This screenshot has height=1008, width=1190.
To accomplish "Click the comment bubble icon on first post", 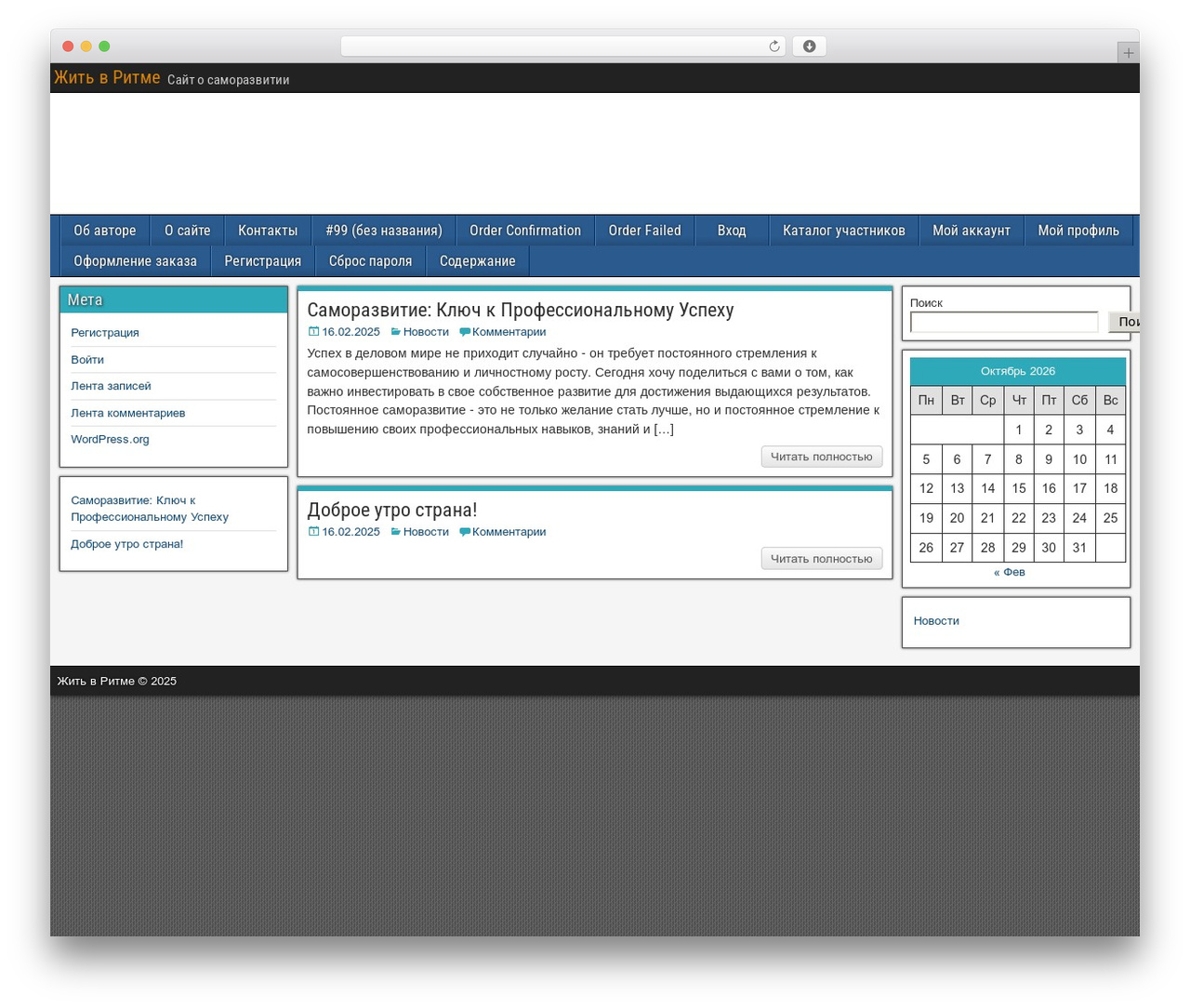I will [465, 332].
